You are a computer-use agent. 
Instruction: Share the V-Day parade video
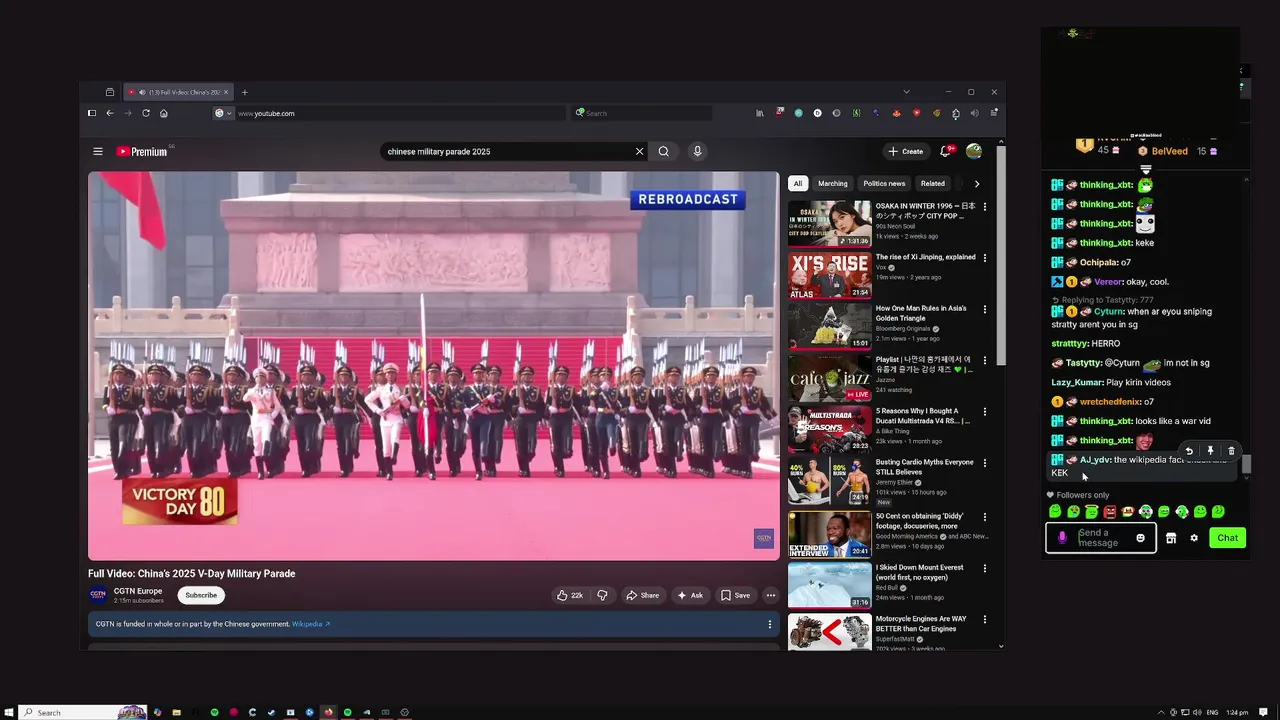coord(642,595)
